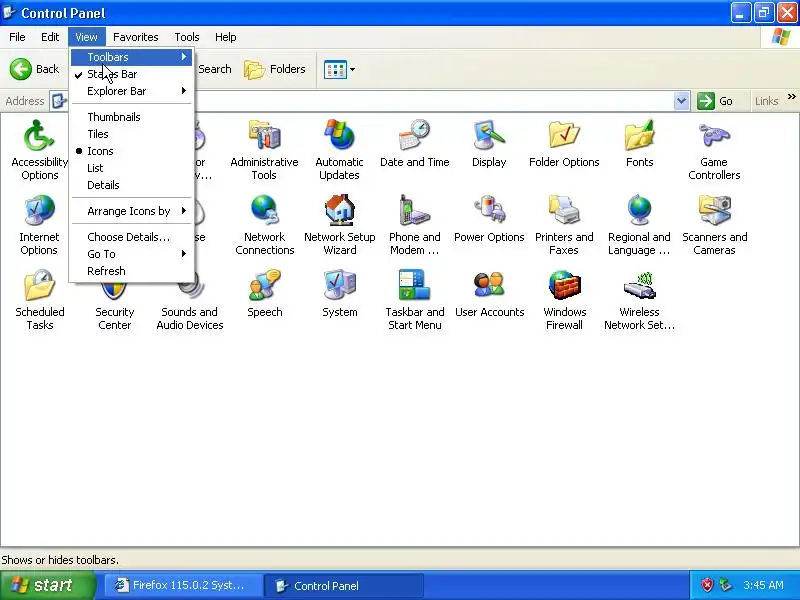Open Network Connections
Screen dimensions: 800x600
click(x=264, y=224)
